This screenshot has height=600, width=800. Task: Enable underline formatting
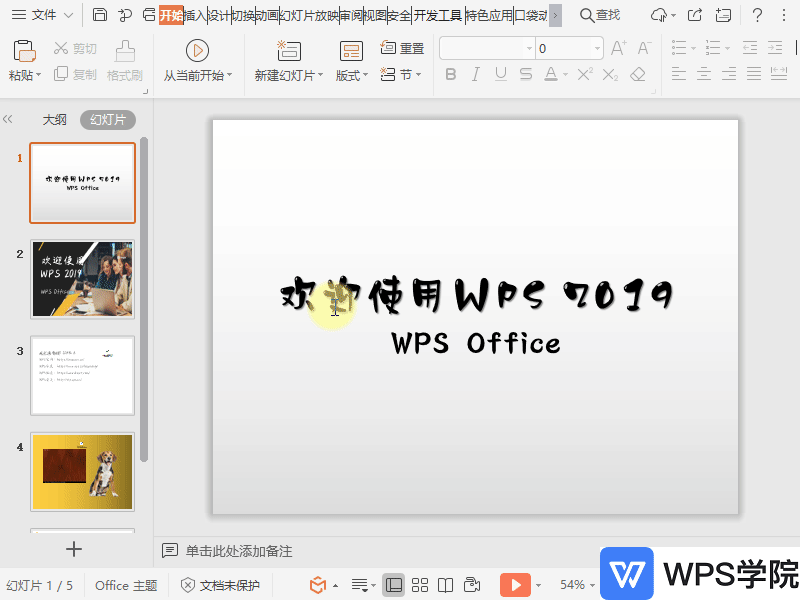click(500, 75)
